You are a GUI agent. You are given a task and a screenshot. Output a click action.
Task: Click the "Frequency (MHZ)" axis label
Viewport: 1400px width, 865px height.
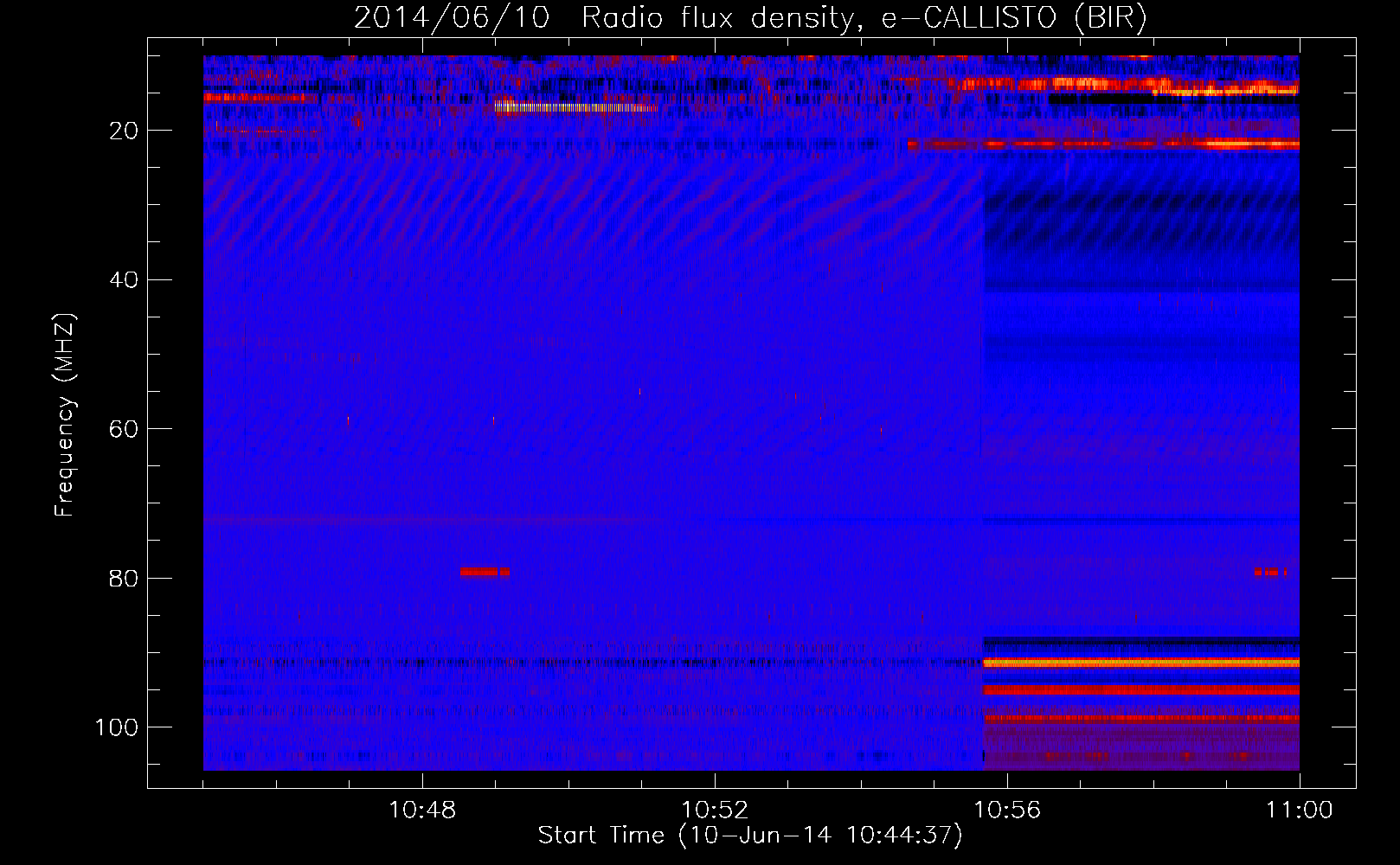(65, 415)
